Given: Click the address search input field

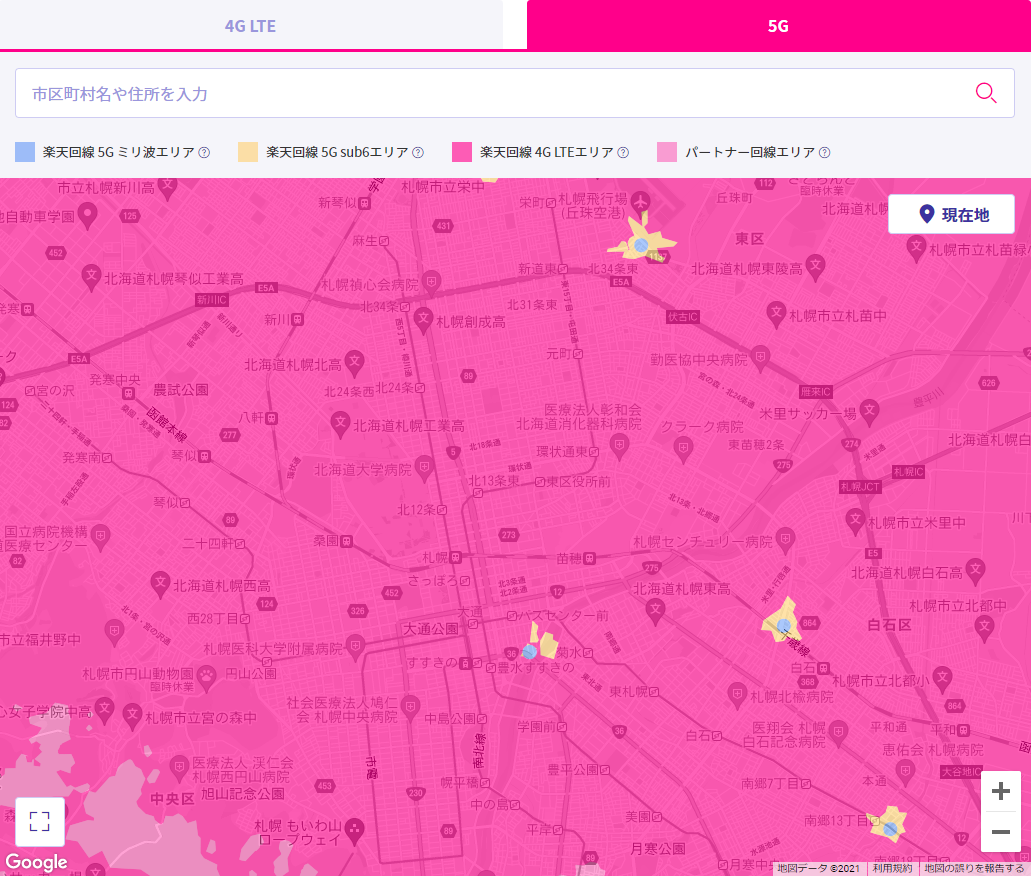Looking at the screenshot, I should (515, 93).
